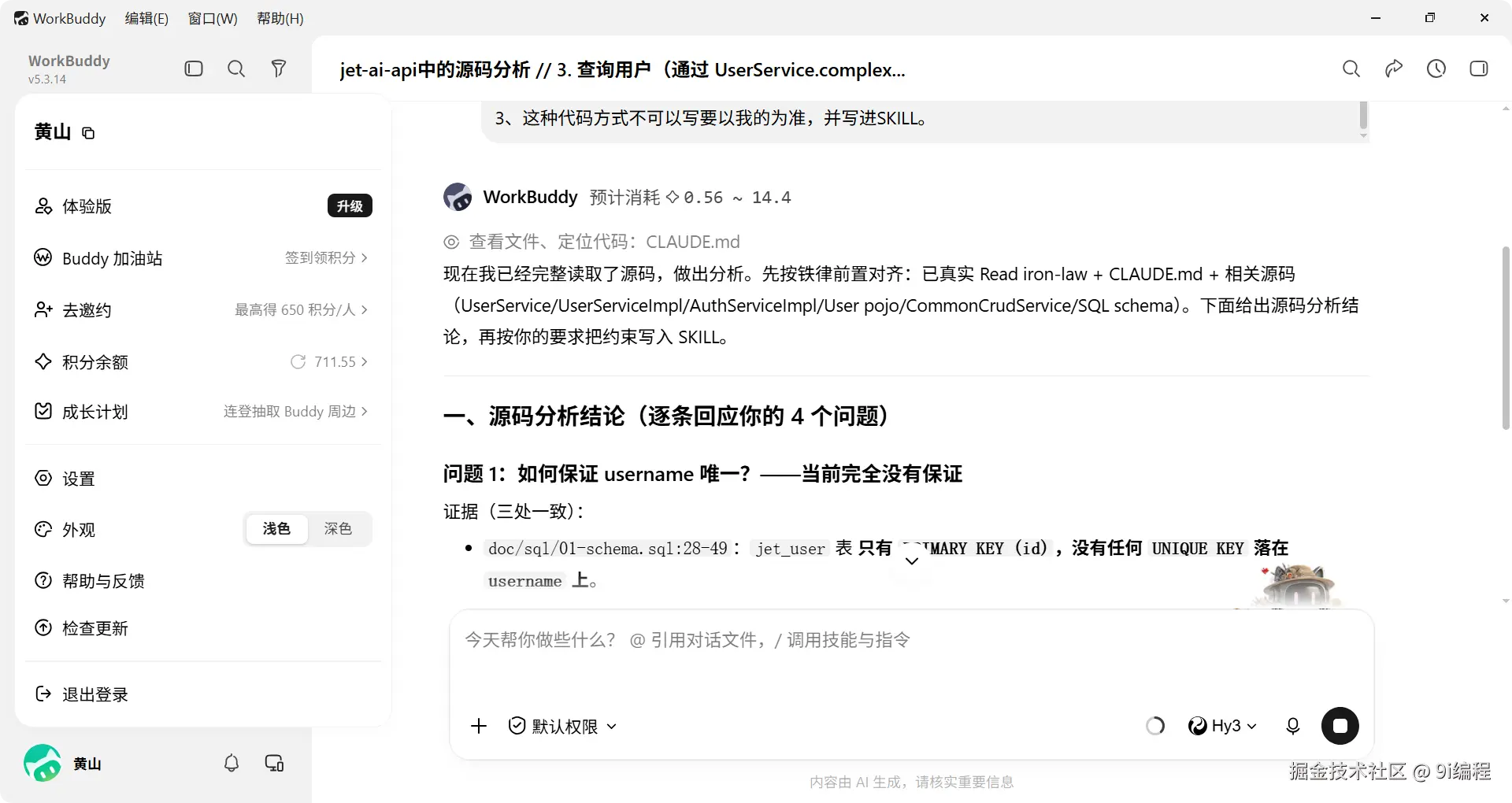Toggle the sidebar panel icon
The image size is (1512, 803).
(x=194, y=68)
